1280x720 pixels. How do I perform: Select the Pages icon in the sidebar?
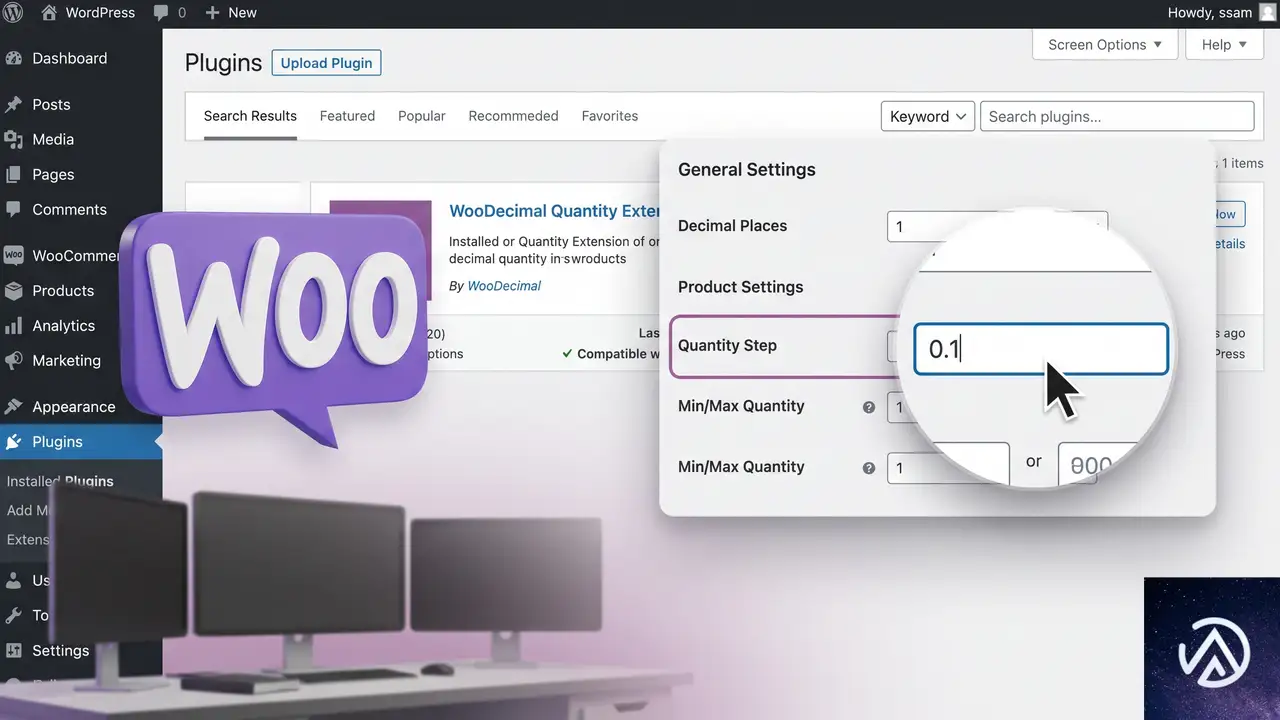click(14, 174)
